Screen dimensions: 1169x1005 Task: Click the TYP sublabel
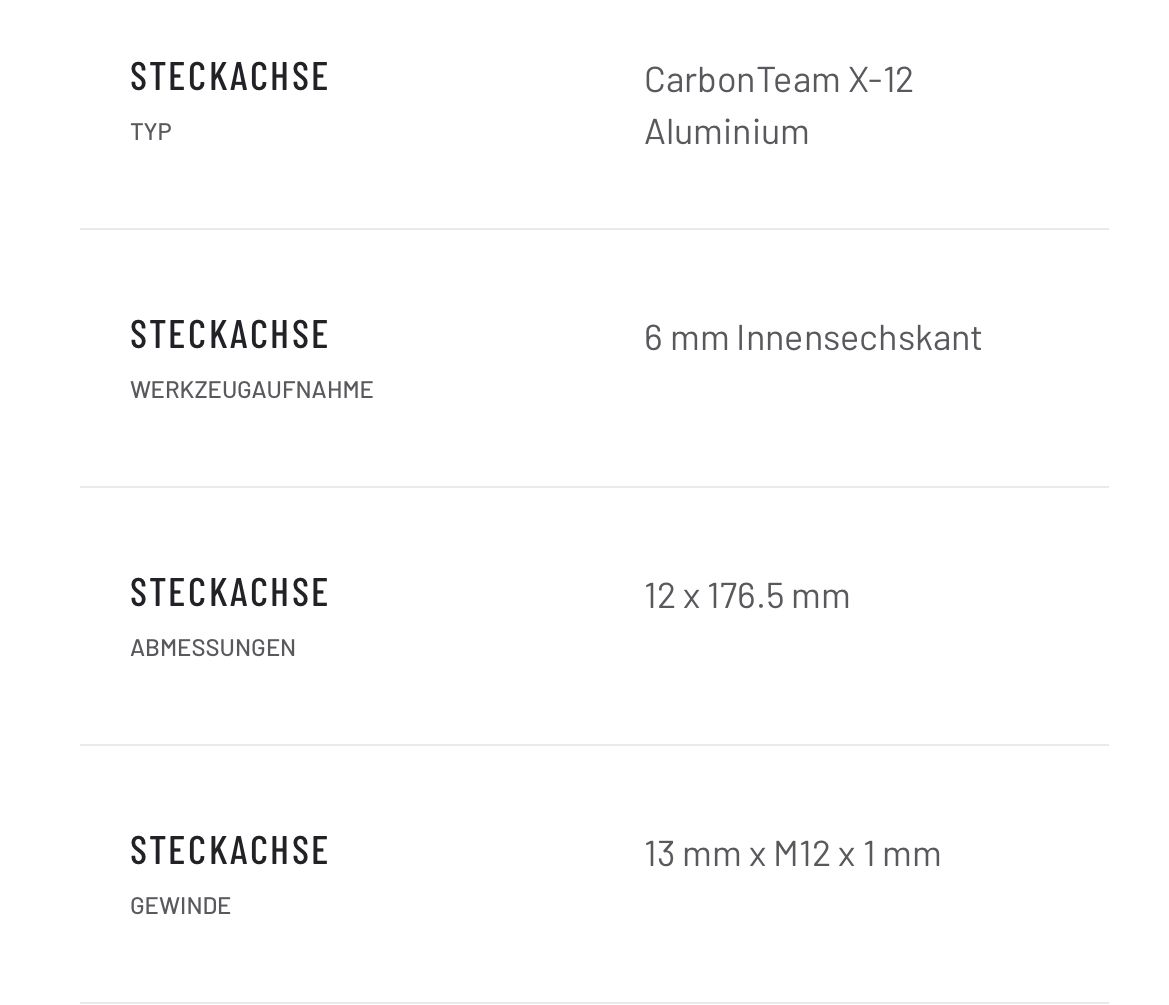(x=151, y=132)
